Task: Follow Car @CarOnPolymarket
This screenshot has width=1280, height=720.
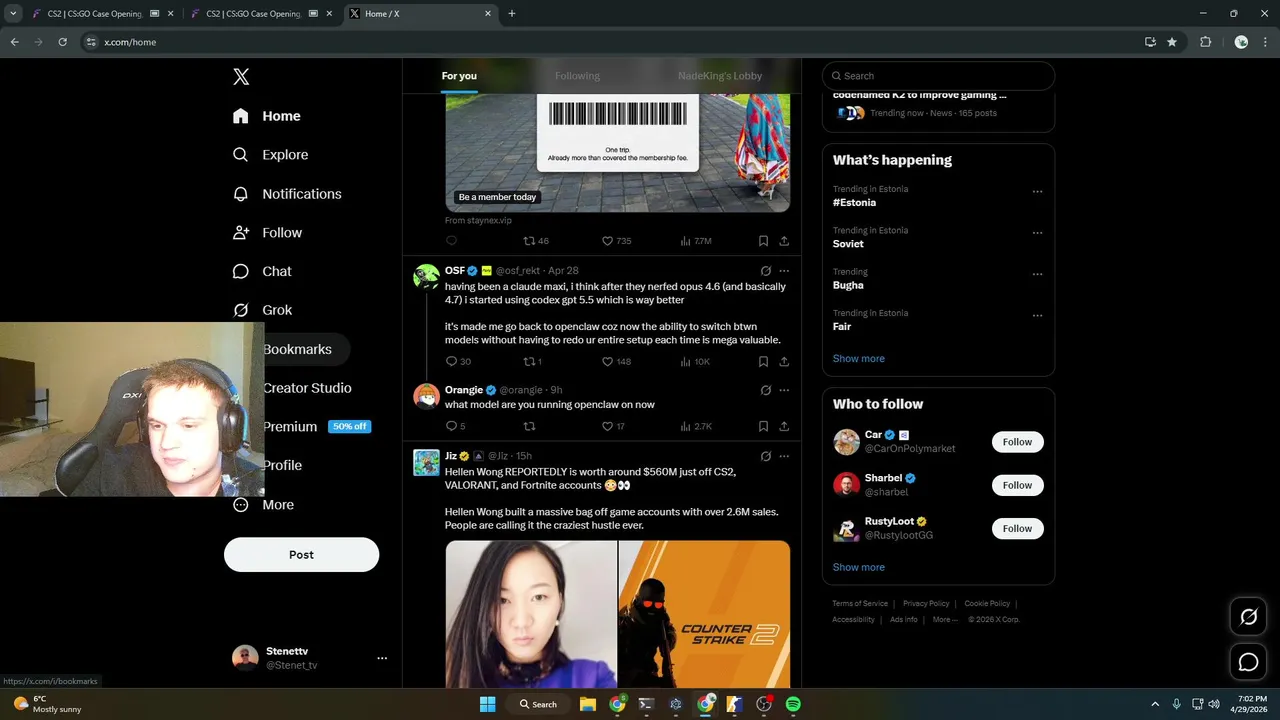Action: click(x=1017, y=442)
